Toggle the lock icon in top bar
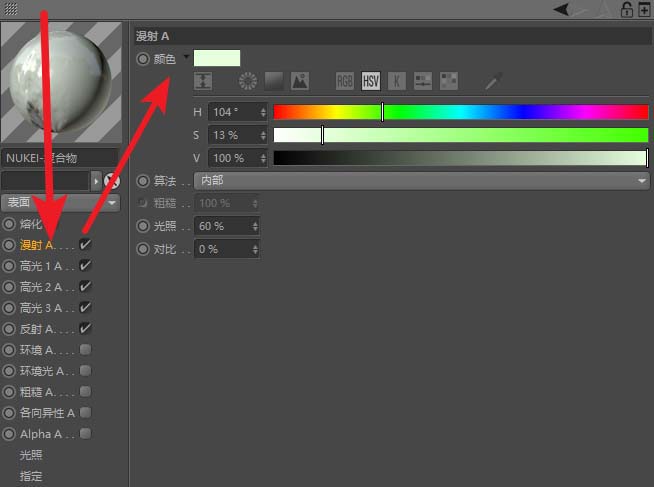 pyautogui.click(x=626, y=9)
